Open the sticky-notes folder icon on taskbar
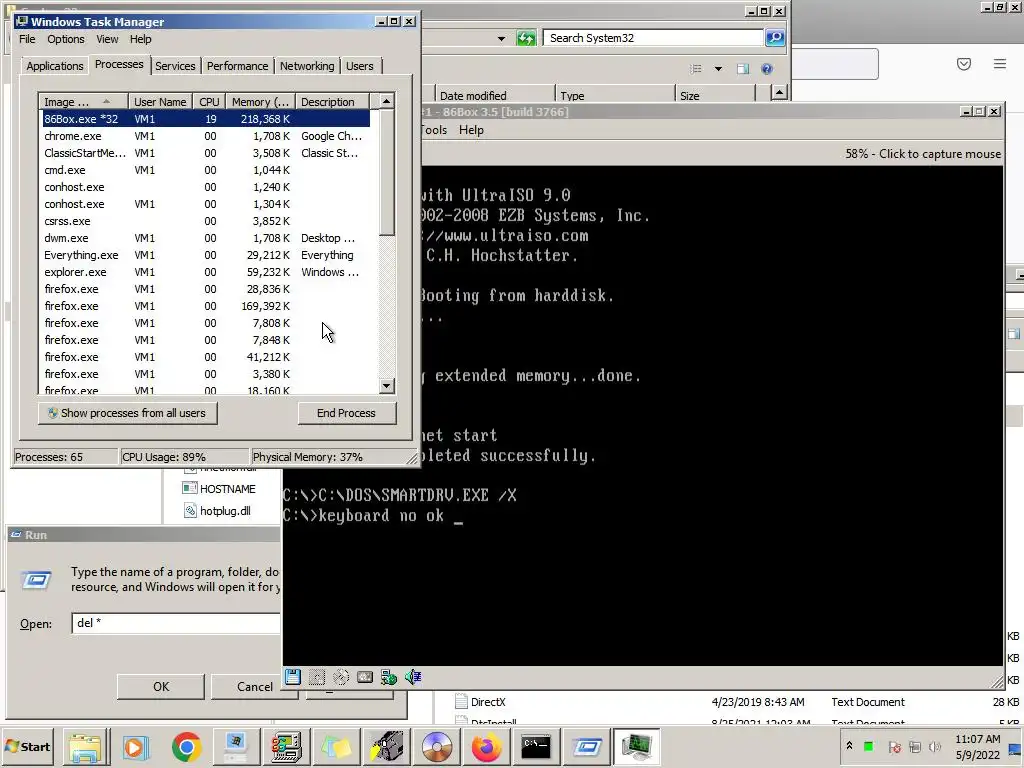 point(336,746)
